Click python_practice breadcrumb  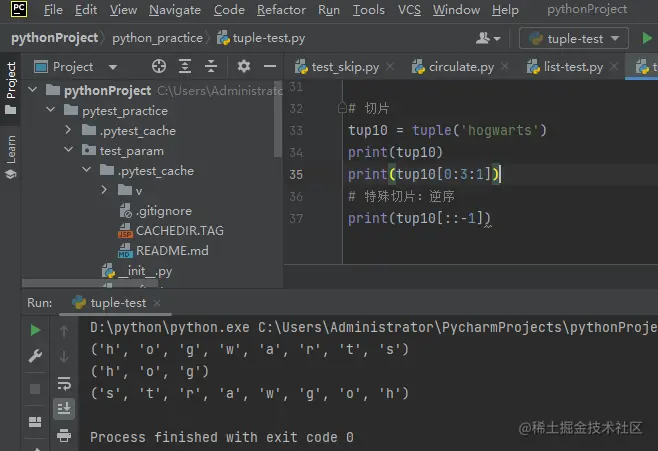(x=157, y=38)
